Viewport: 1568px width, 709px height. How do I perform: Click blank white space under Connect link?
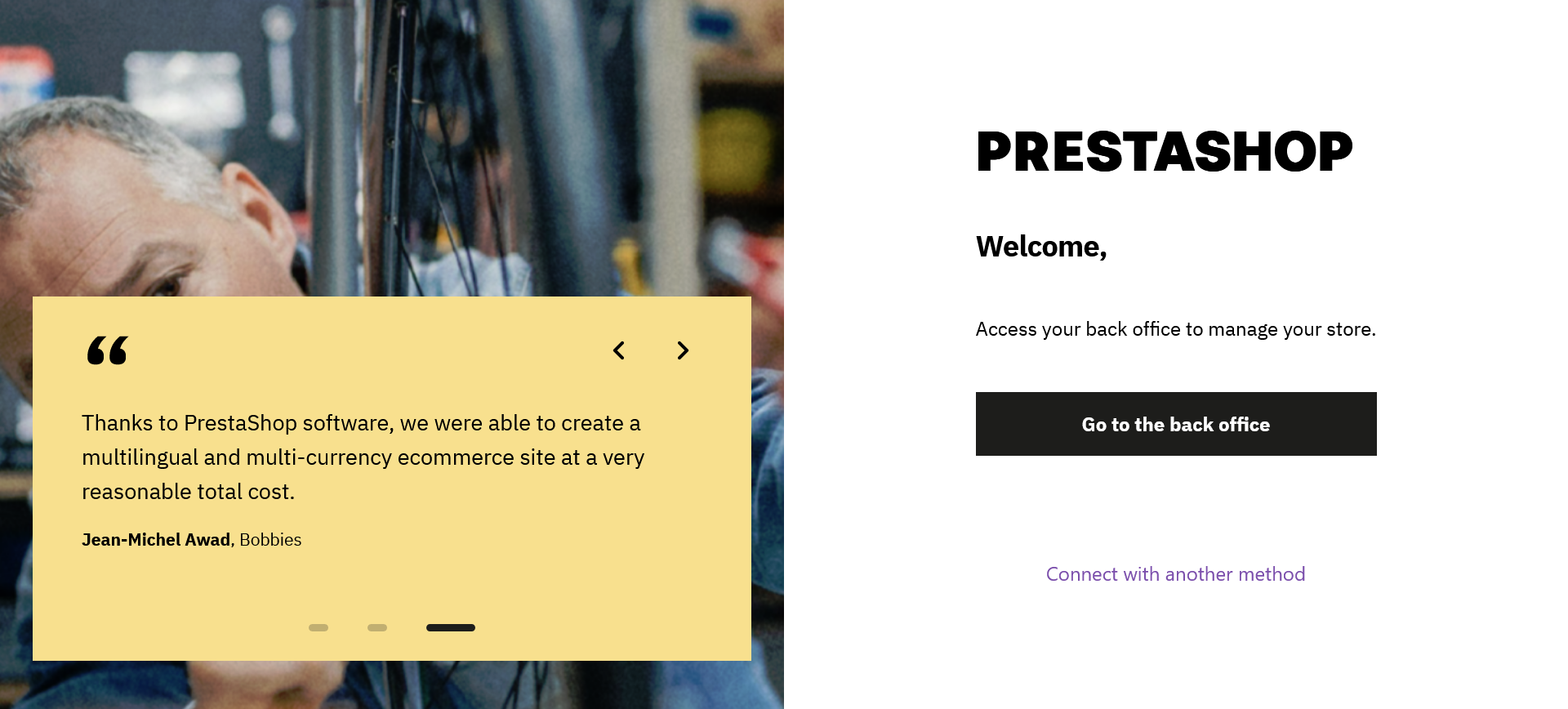[x=1176, y=653]
